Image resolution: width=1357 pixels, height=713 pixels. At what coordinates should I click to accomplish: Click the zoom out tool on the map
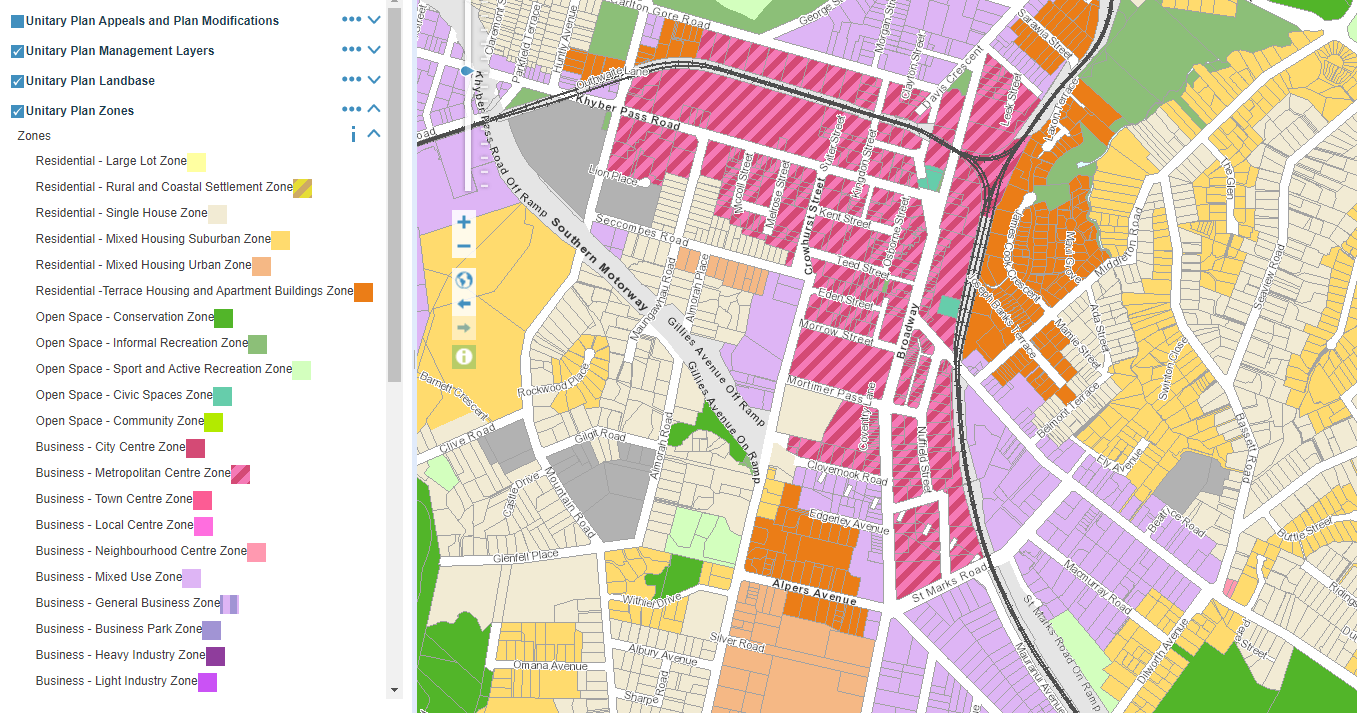pos(463,245)
